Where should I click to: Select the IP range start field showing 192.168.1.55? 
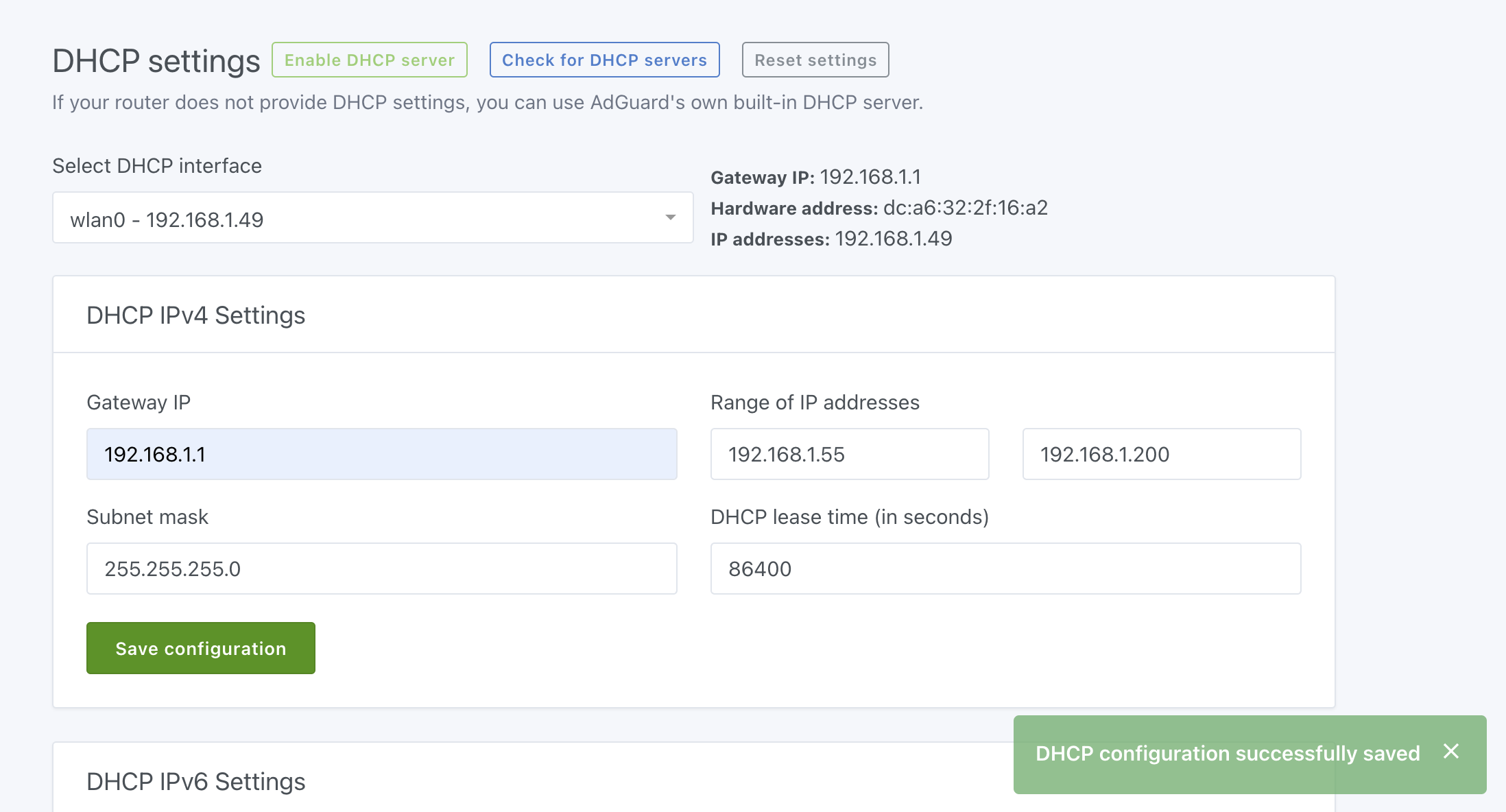(849, 453)
